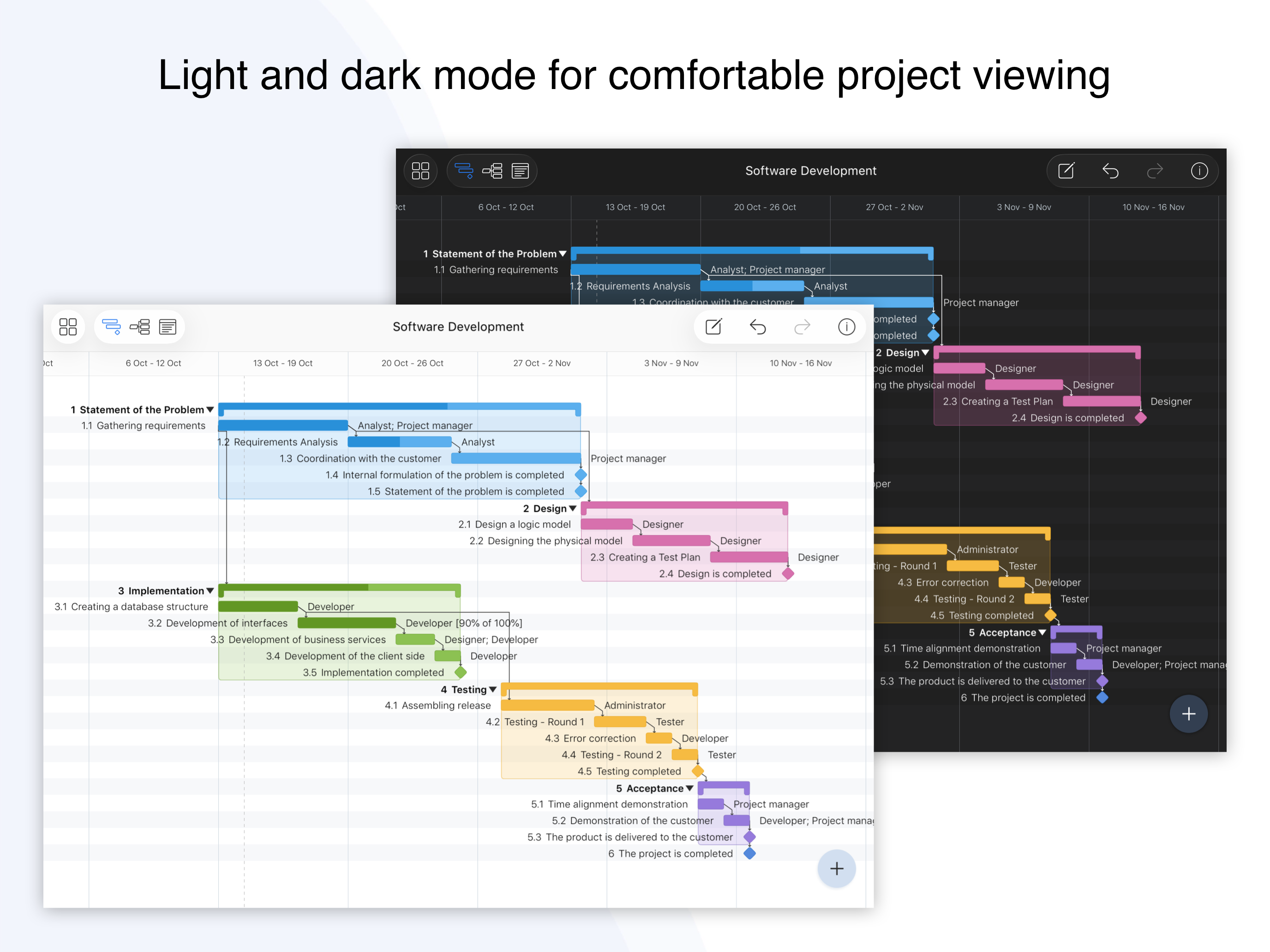Viewport: 1270px width, 952px height.
Task: Switch to WBS diagram view, light window
Action: click(139, 327)
